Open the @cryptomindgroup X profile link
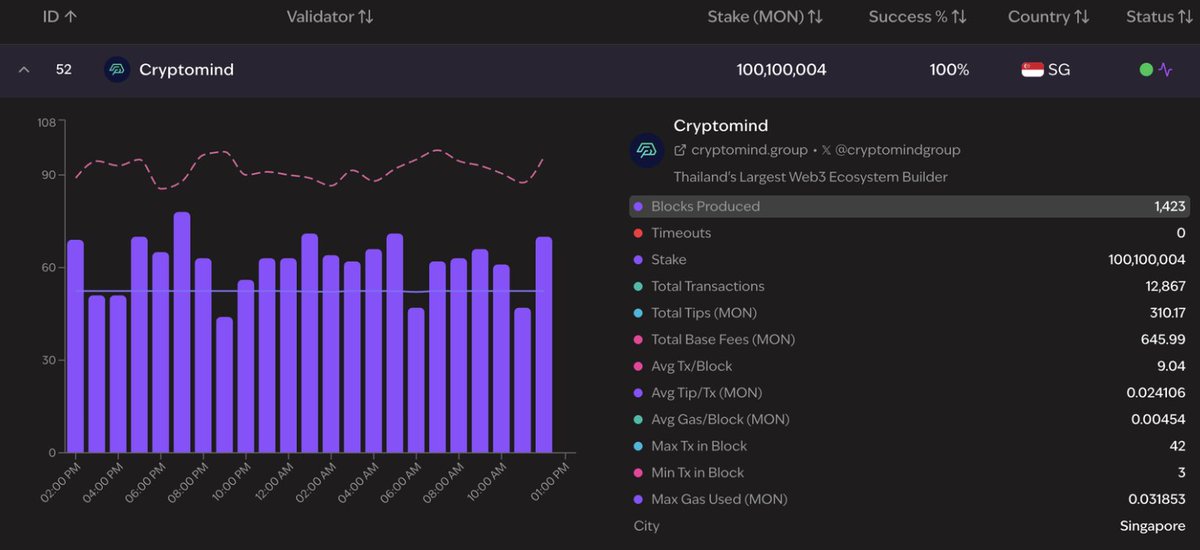Screen dimensions: 1200x550 (898, 150)
